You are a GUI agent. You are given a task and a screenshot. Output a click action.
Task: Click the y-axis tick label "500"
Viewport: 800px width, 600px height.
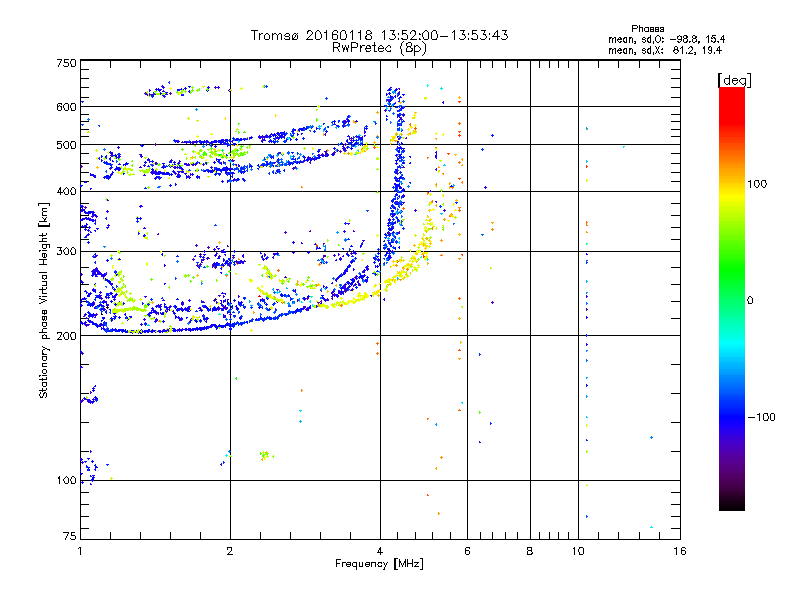(66, 145)
